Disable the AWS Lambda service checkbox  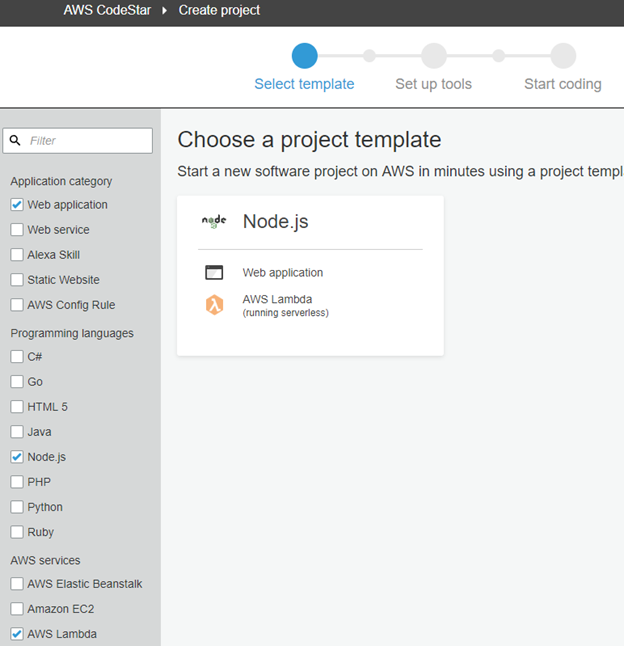[x=17, y=634]
